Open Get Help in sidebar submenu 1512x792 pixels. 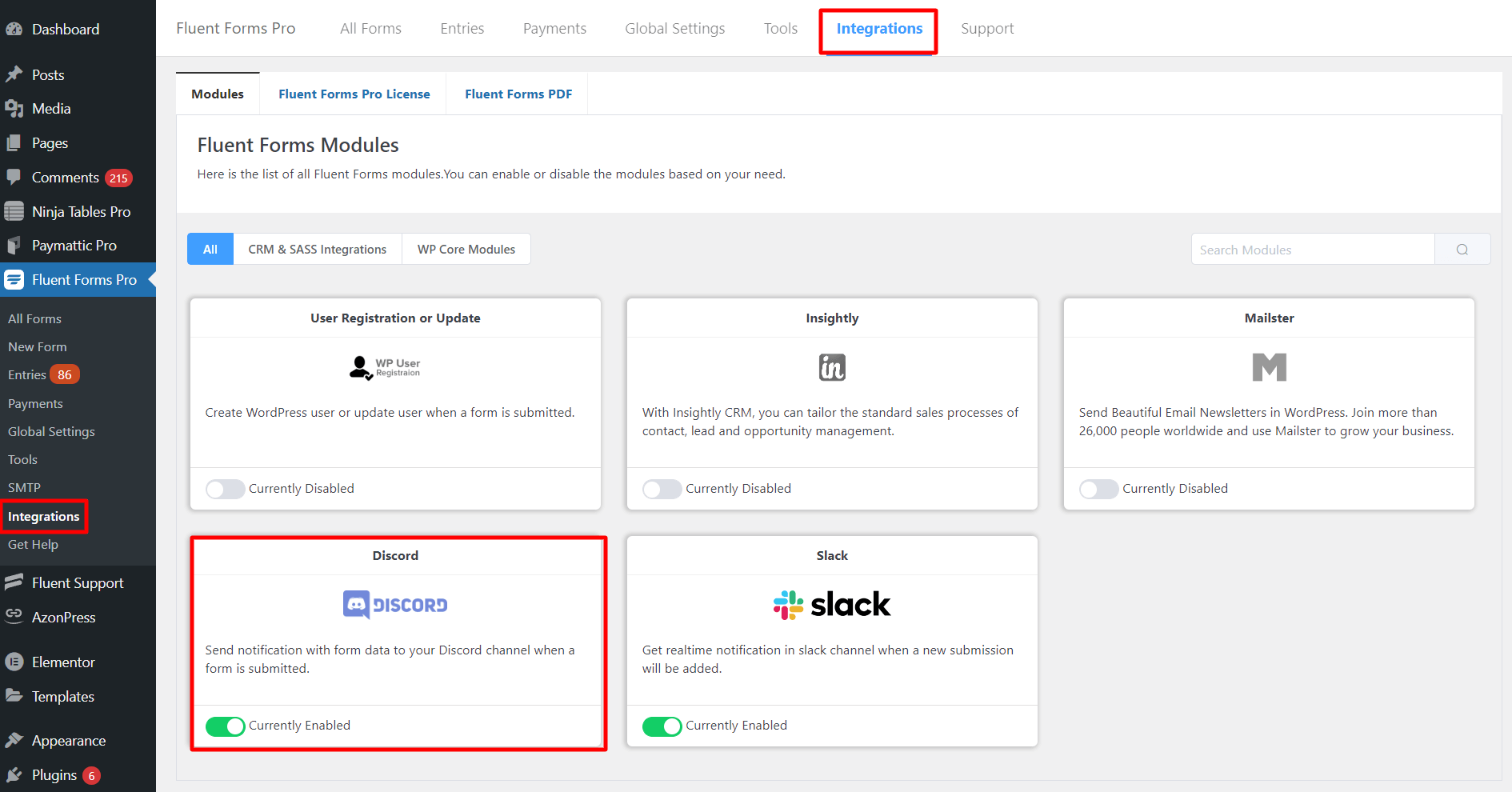pos(33,544)
